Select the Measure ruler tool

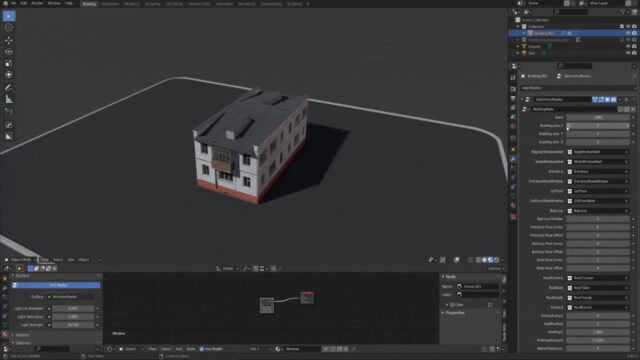point(9,99)
